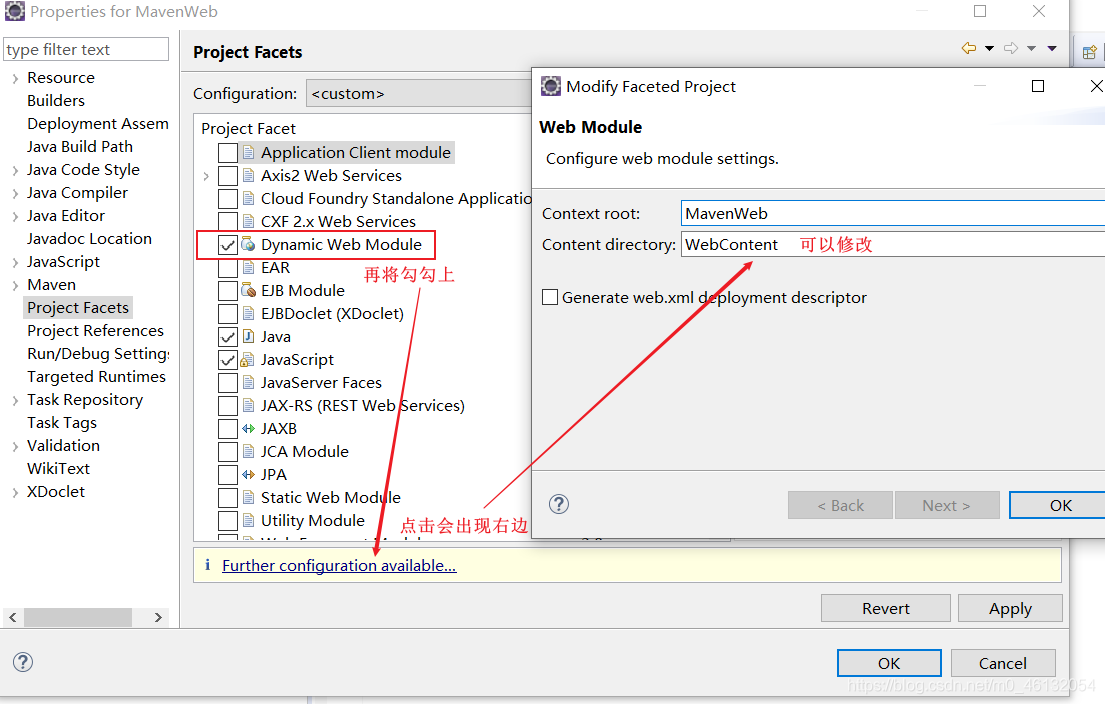Open the Java Build Path page

pyautogui.click(x=80, y=146)
